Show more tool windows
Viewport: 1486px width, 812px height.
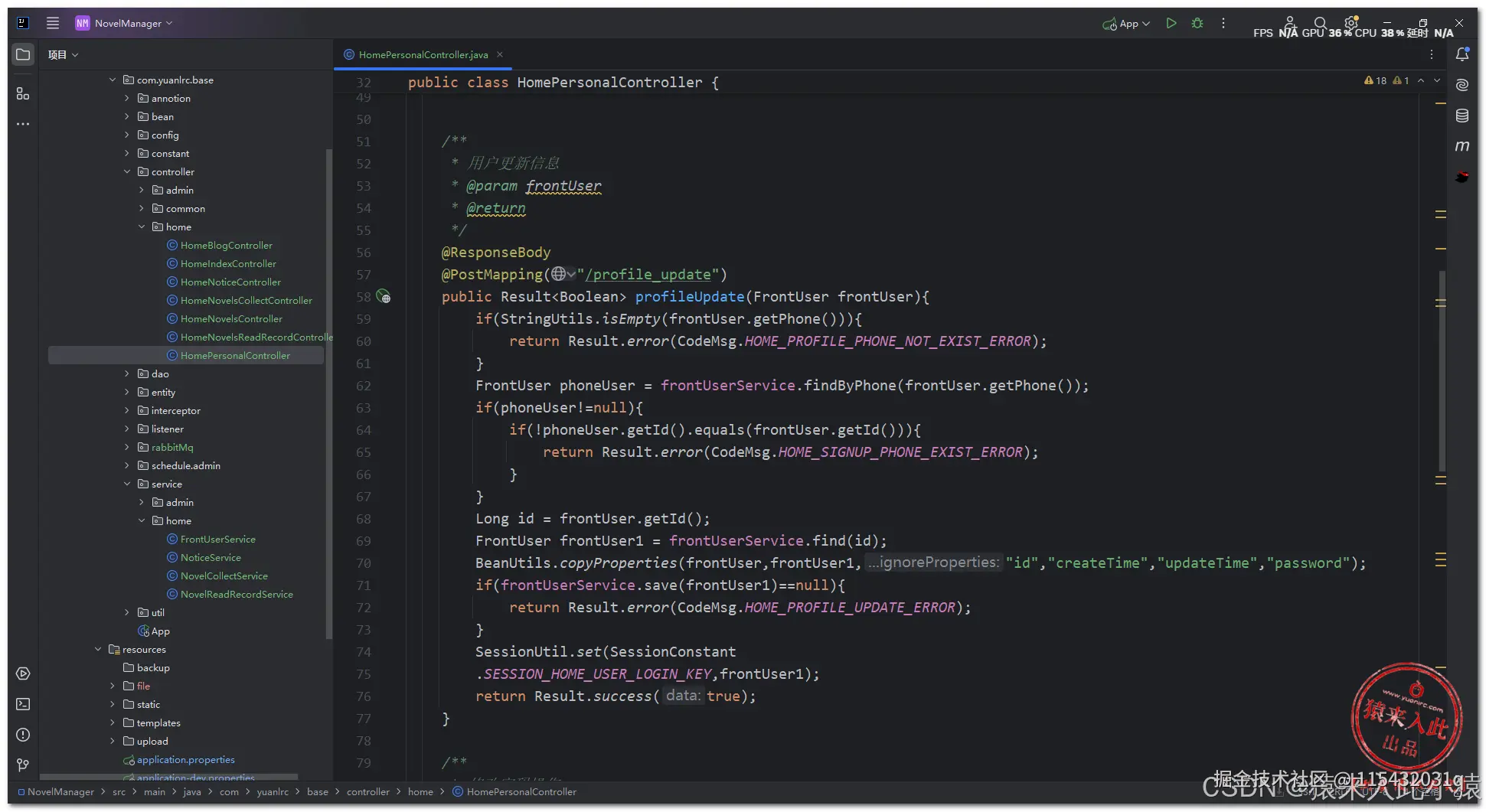[x=23, y=124]
